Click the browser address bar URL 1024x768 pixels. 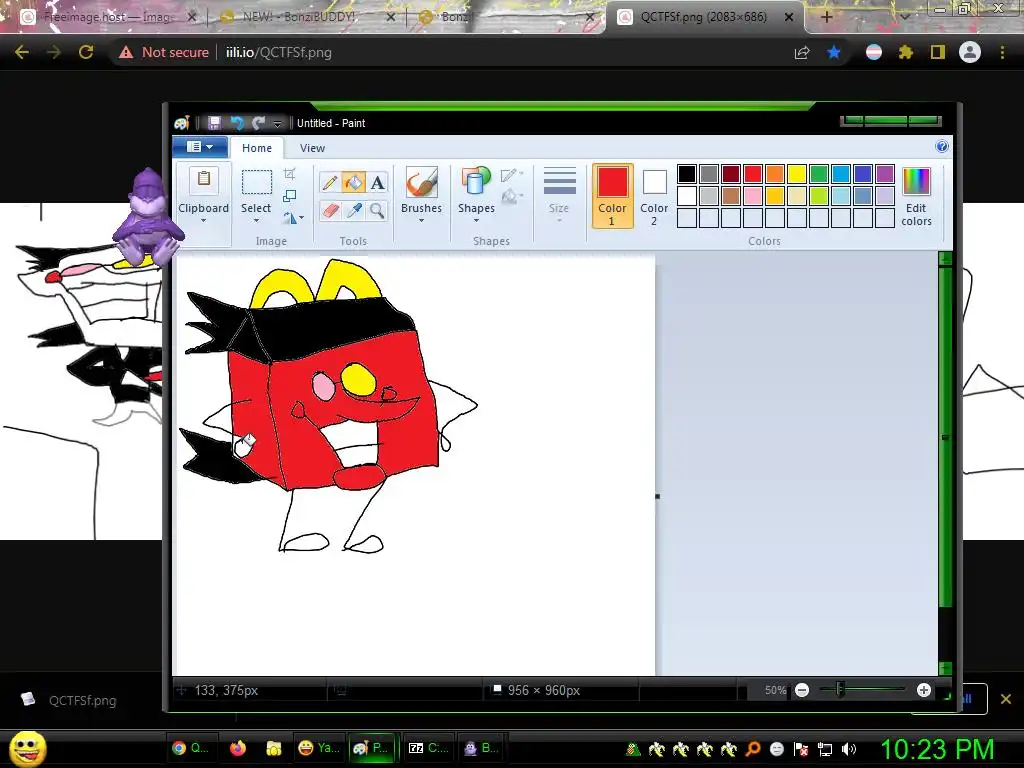[x=279, y=52]
